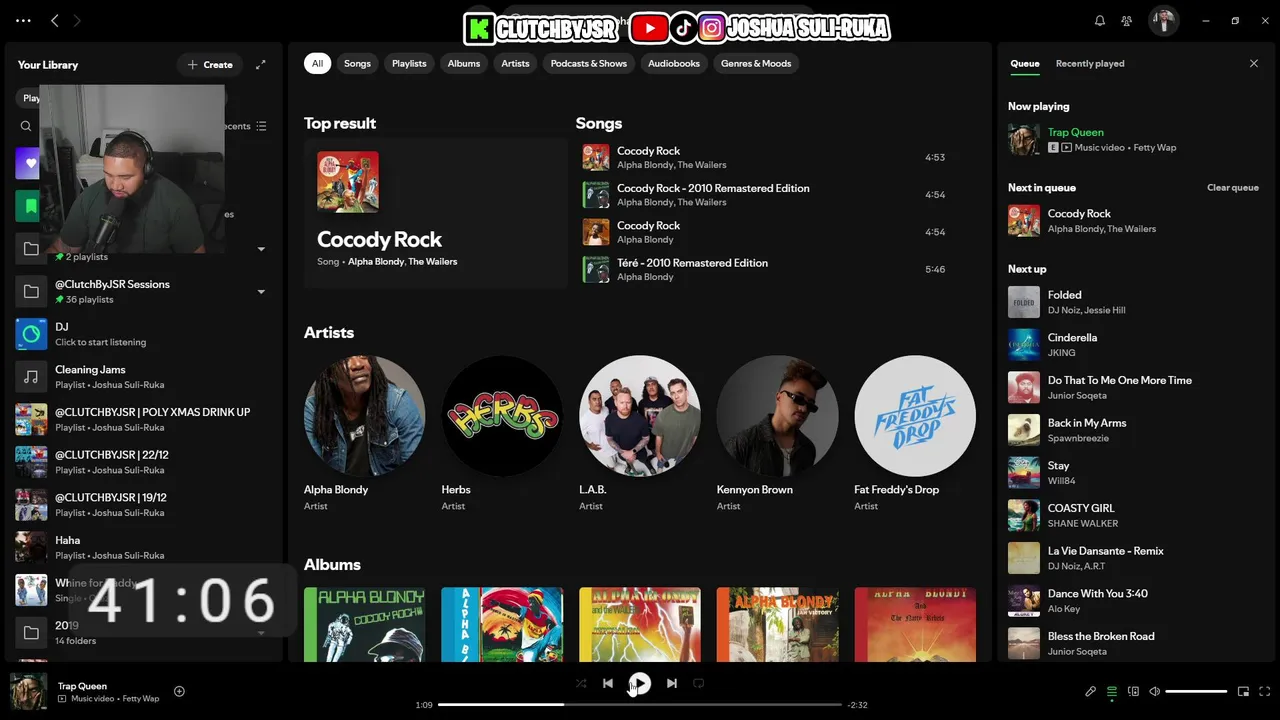Open the @CLUTCHBYJSR | 22/12 playlist
1280x720 pixels.
click(144, 462)
